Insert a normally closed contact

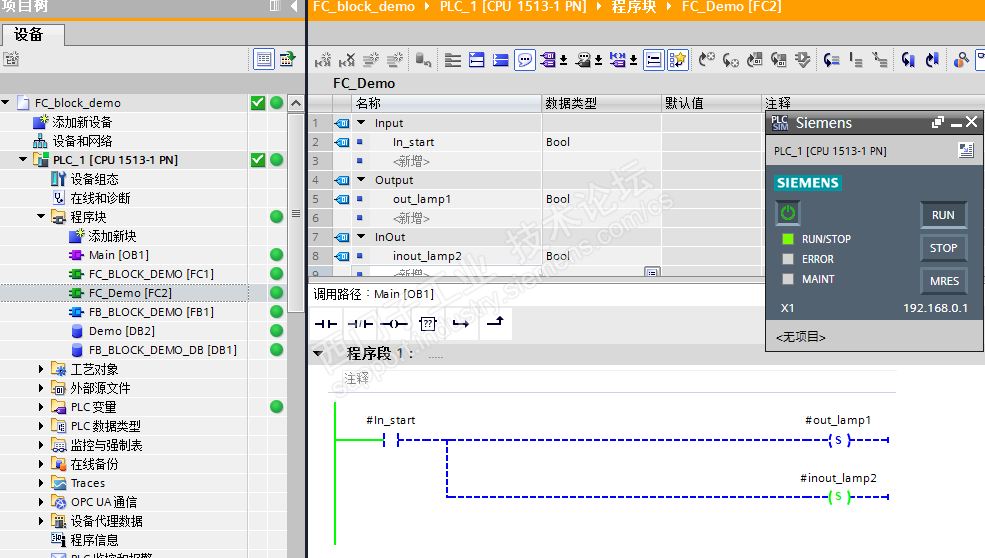coord(360,324)
